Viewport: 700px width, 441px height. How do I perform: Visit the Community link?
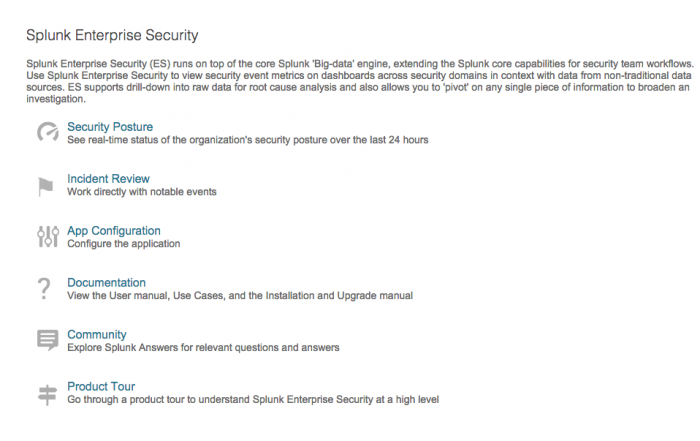(97, 335)
